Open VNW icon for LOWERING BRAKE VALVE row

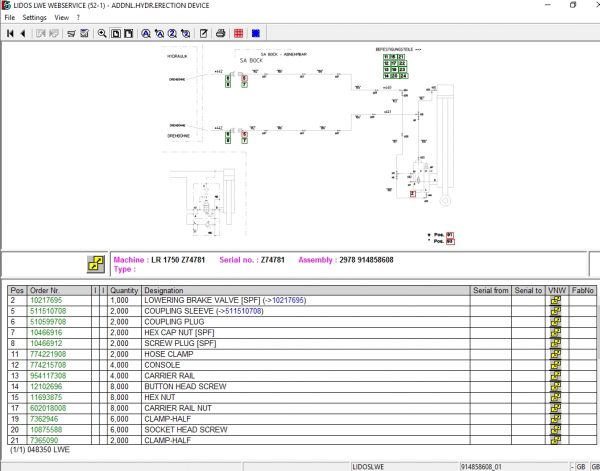[556, 300]
